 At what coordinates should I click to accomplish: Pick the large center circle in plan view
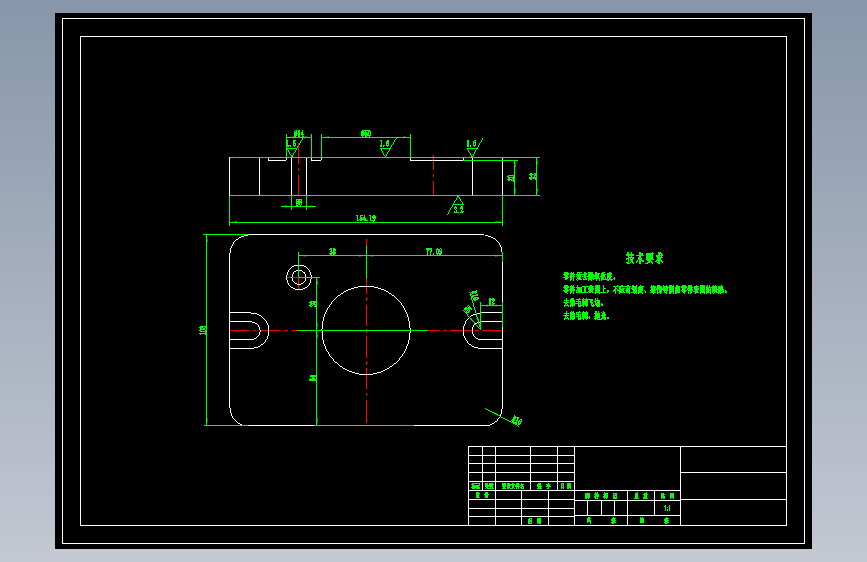tap(366, 330)
